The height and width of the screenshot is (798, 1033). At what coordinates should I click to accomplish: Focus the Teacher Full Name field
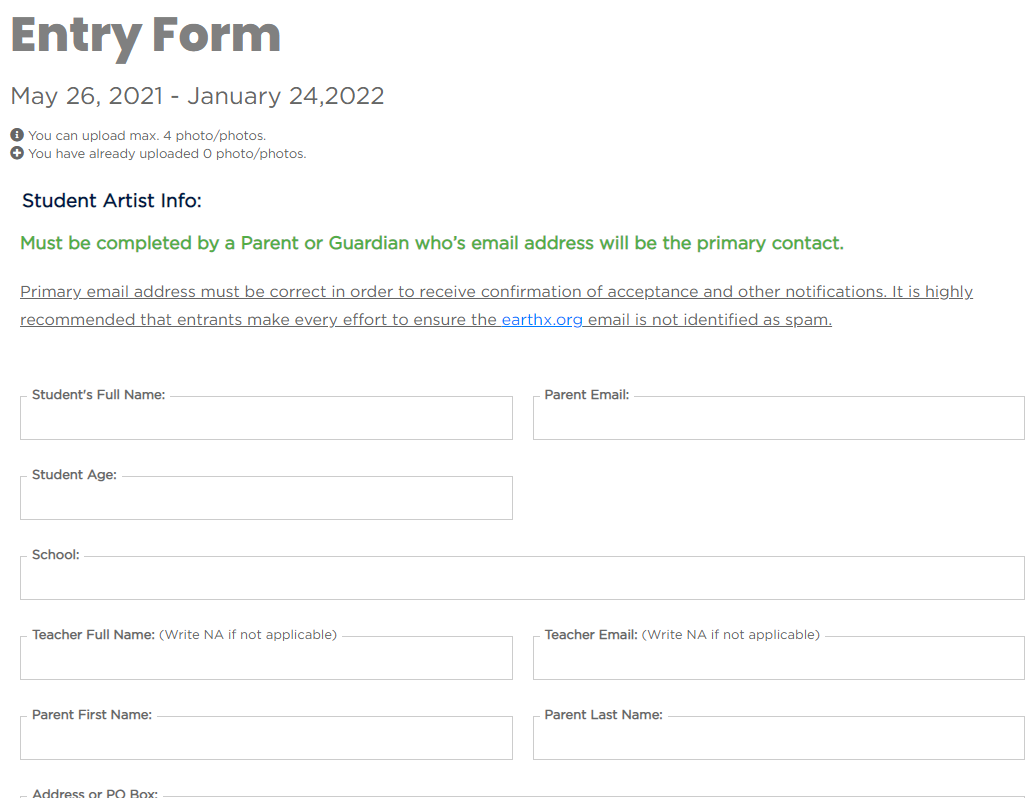(266, 659)
